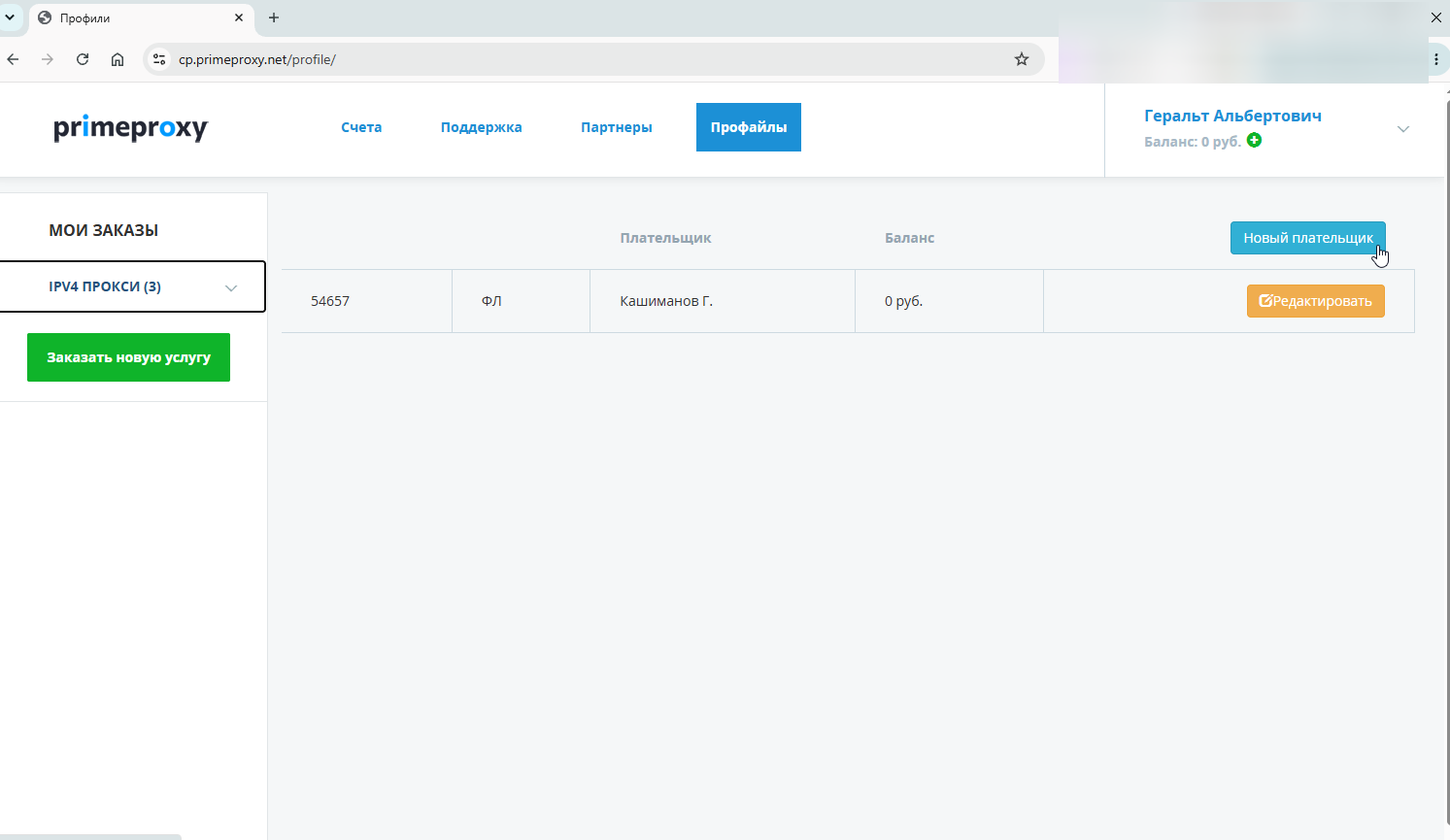Click the Баланс: 0 руб. text in header
Screen dimensions: 1450x840
1193,142
